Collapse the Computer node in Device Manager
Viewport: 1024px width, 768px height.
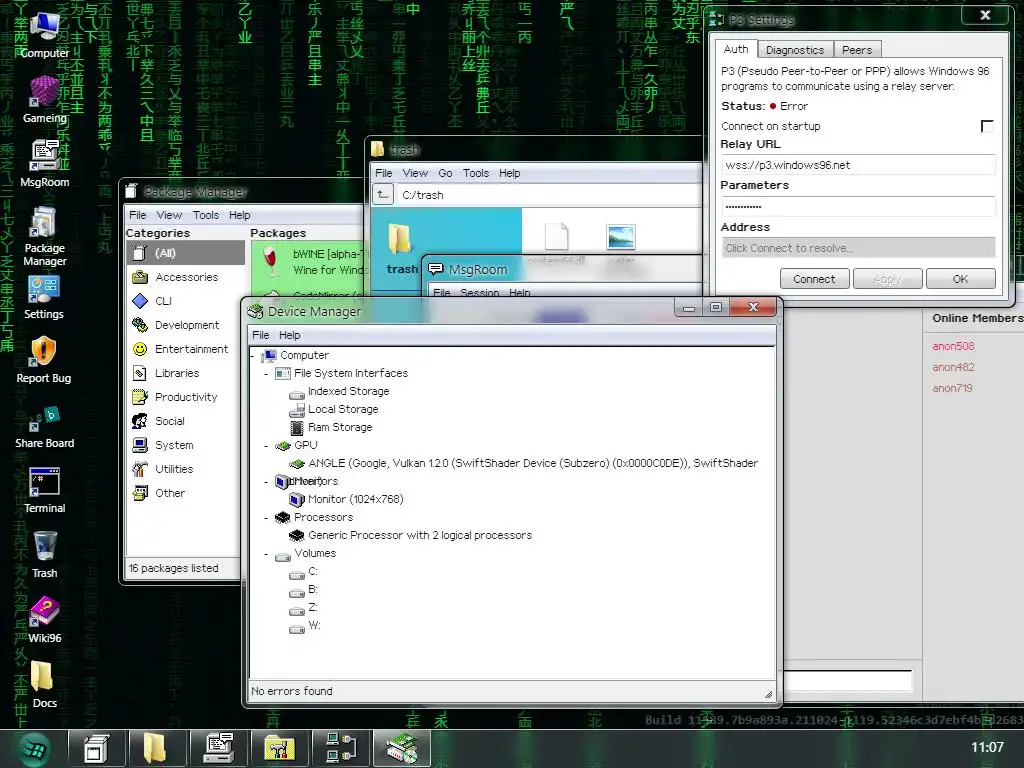(253, 356)
